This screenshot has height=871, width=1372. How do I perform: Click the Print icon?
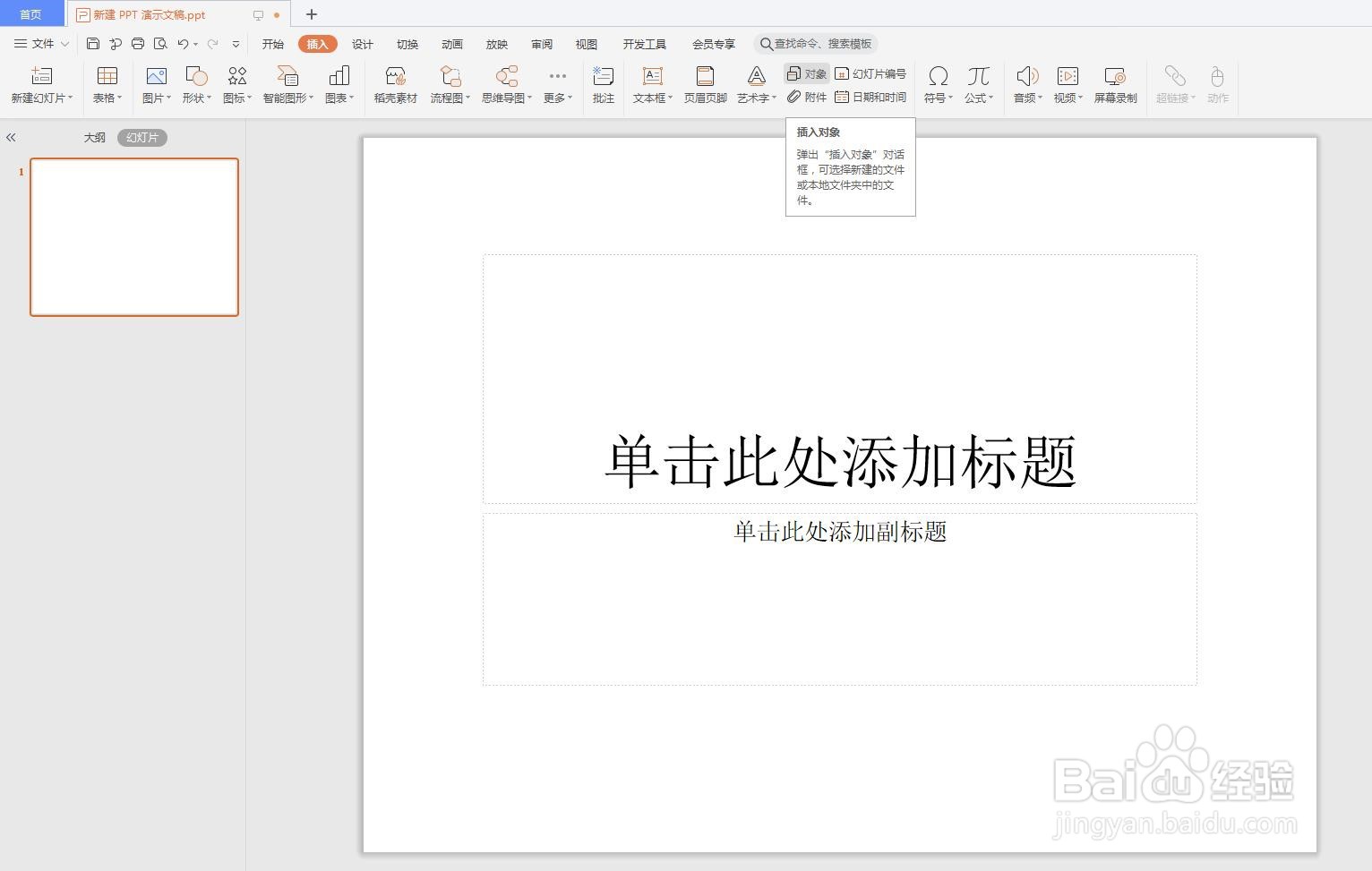[138, 43]
